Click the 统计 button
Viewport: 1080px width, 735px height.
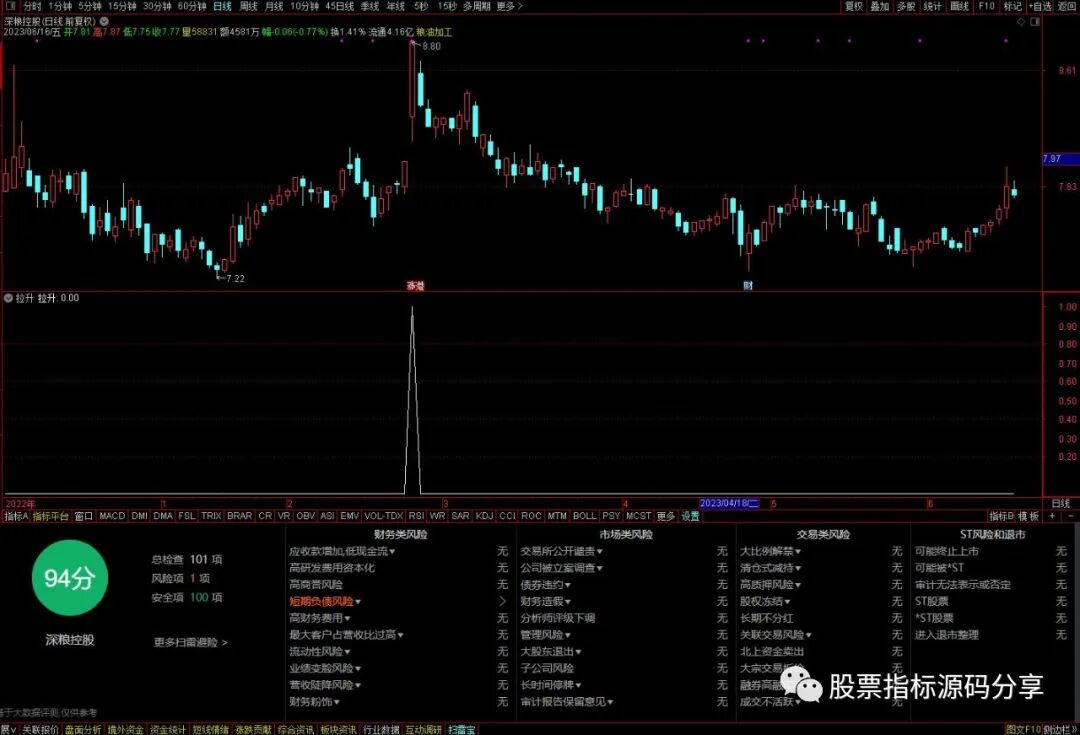[x=933, y=6]
